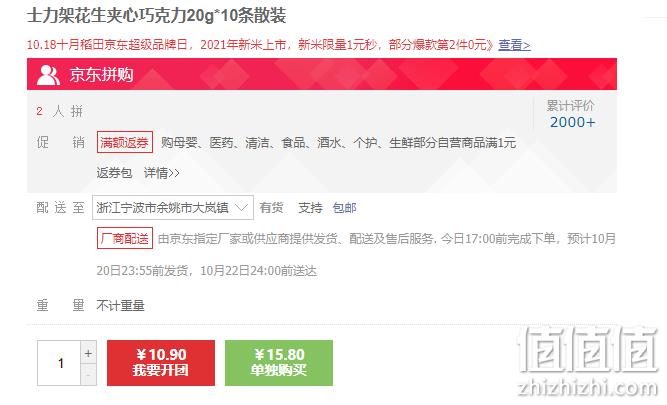Click the 厂商配送 delivery tag

(x=125, y=238)
